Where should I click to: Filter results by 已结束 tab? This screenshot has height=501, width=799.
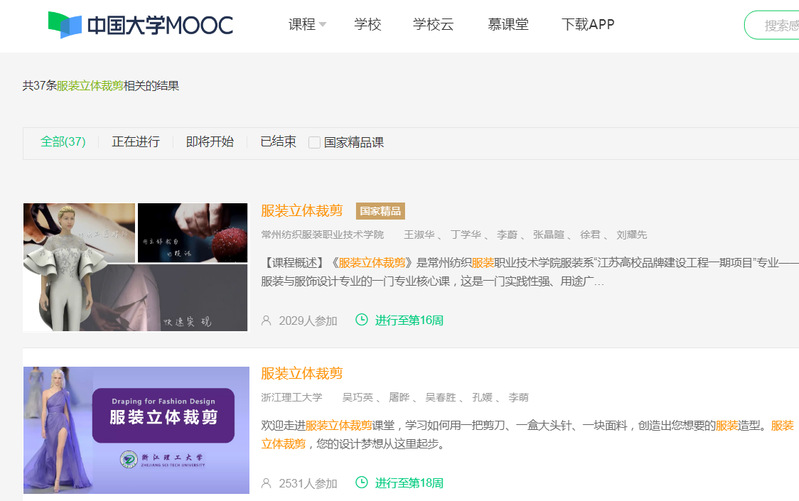(x=278, y=142)
